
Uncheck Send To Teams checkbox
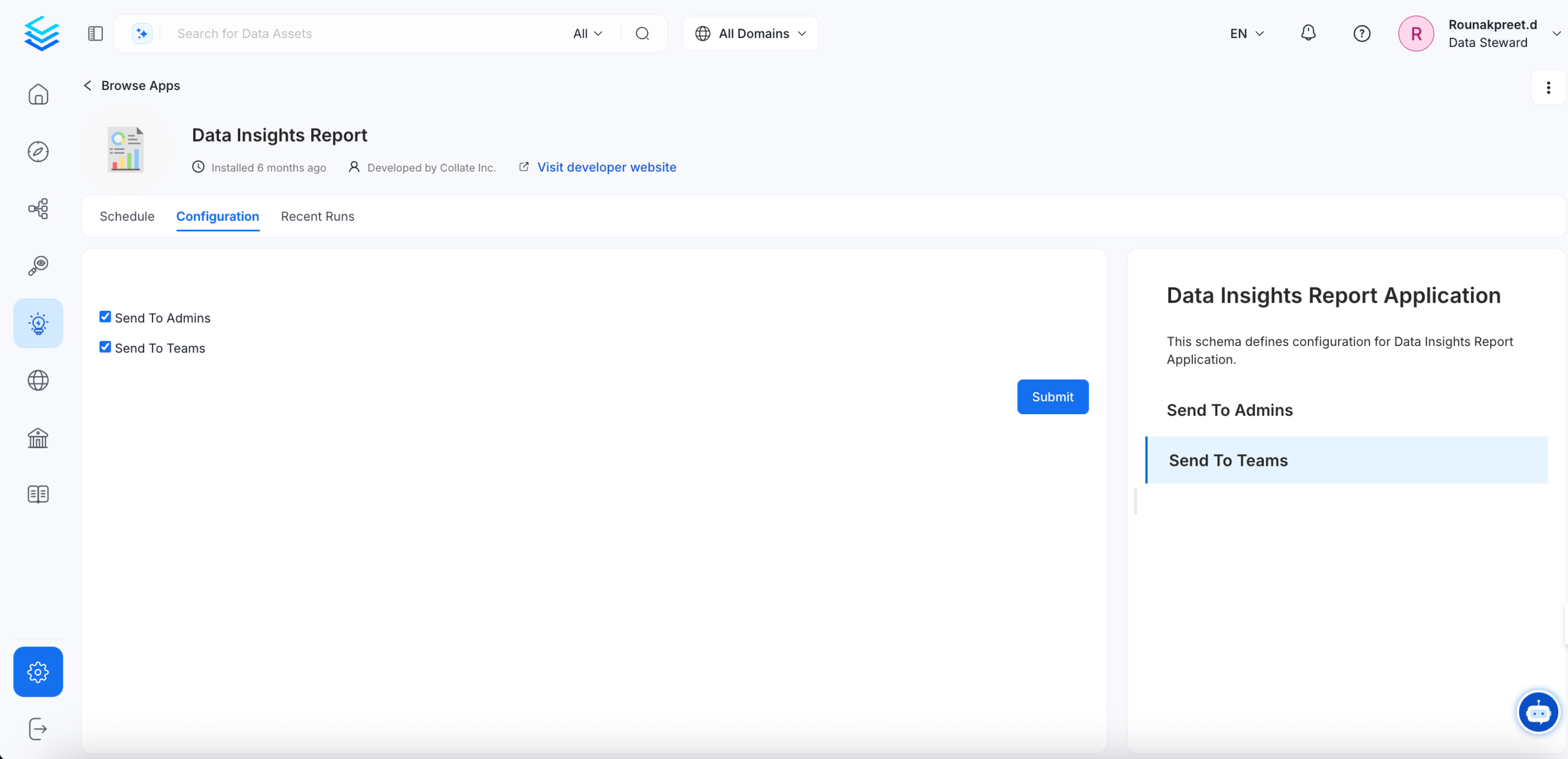(105, 347)
